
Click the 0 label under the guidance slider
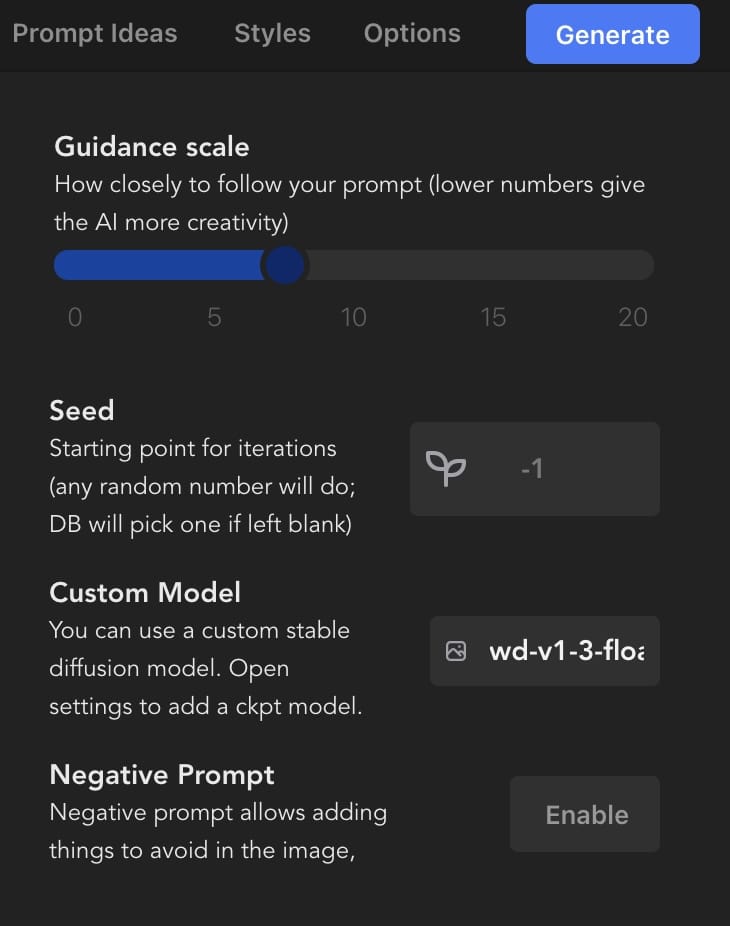pyautogui.click(x=75, y=317)
